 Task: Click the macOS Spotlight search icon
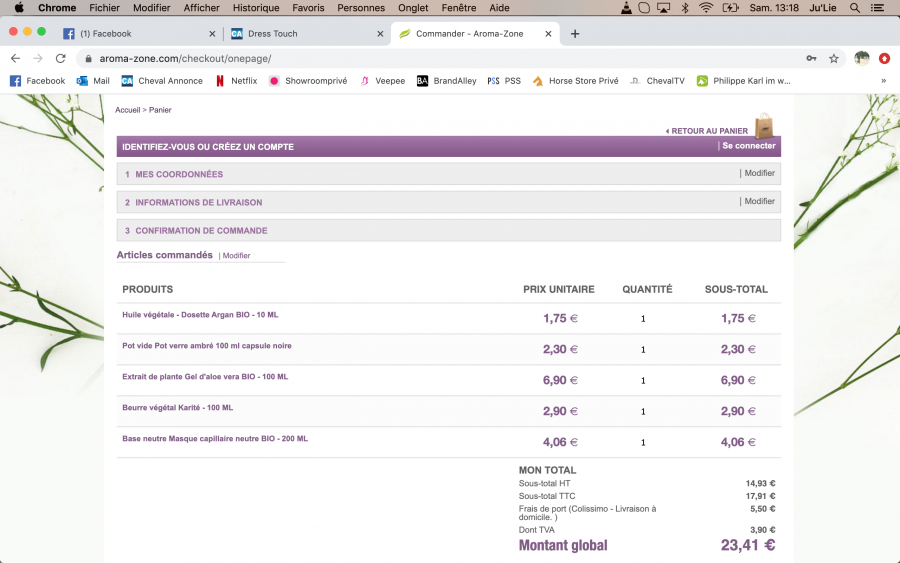tap(855, 8)
